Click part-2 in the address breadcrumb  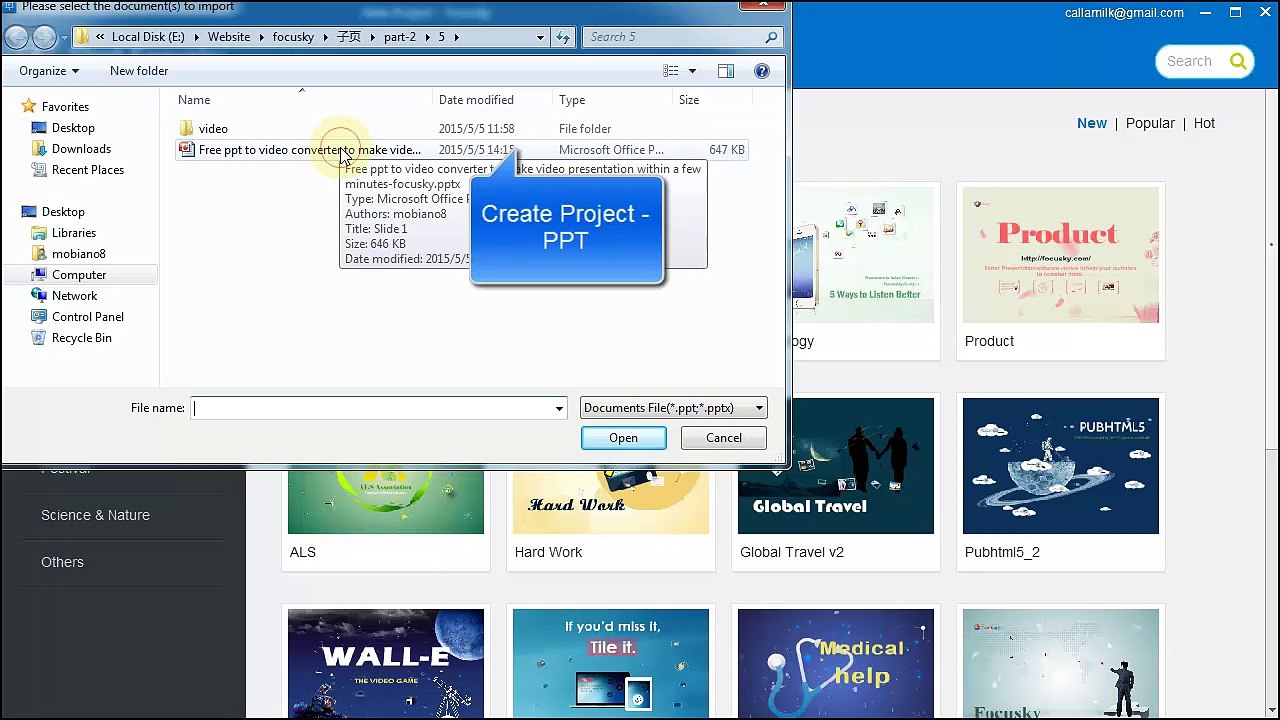coord(400,37)
